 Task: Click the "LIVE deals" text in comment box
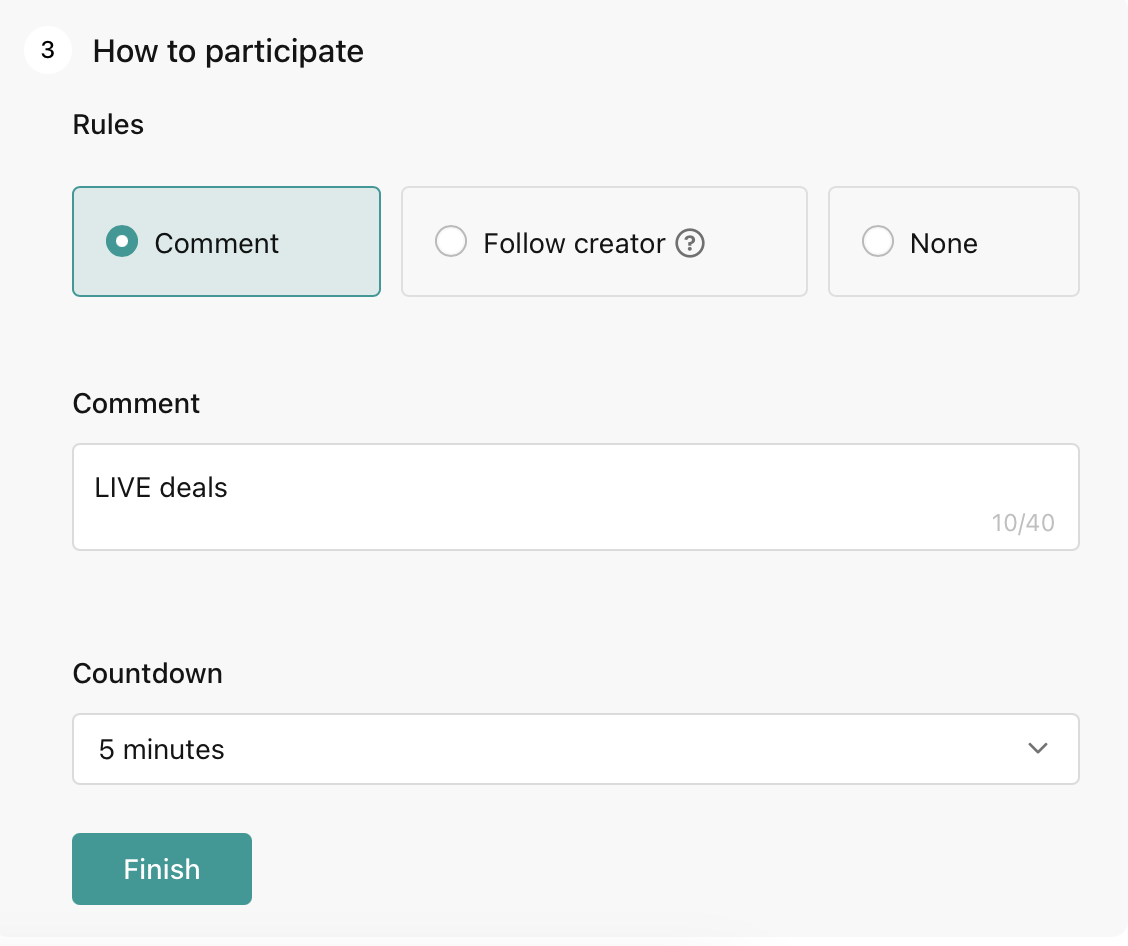click(161, 488)
